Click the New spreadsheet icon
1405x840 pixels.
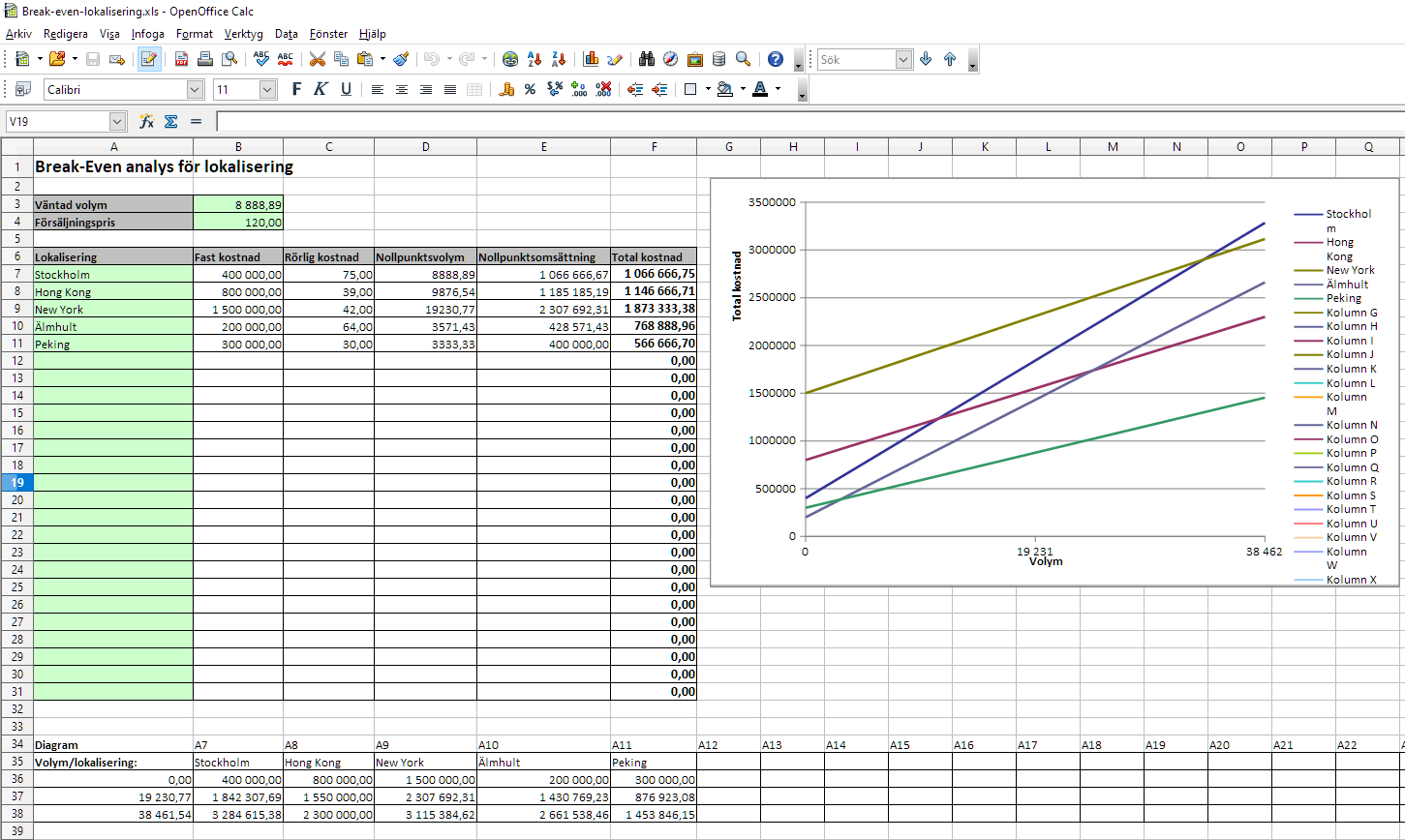22,59
